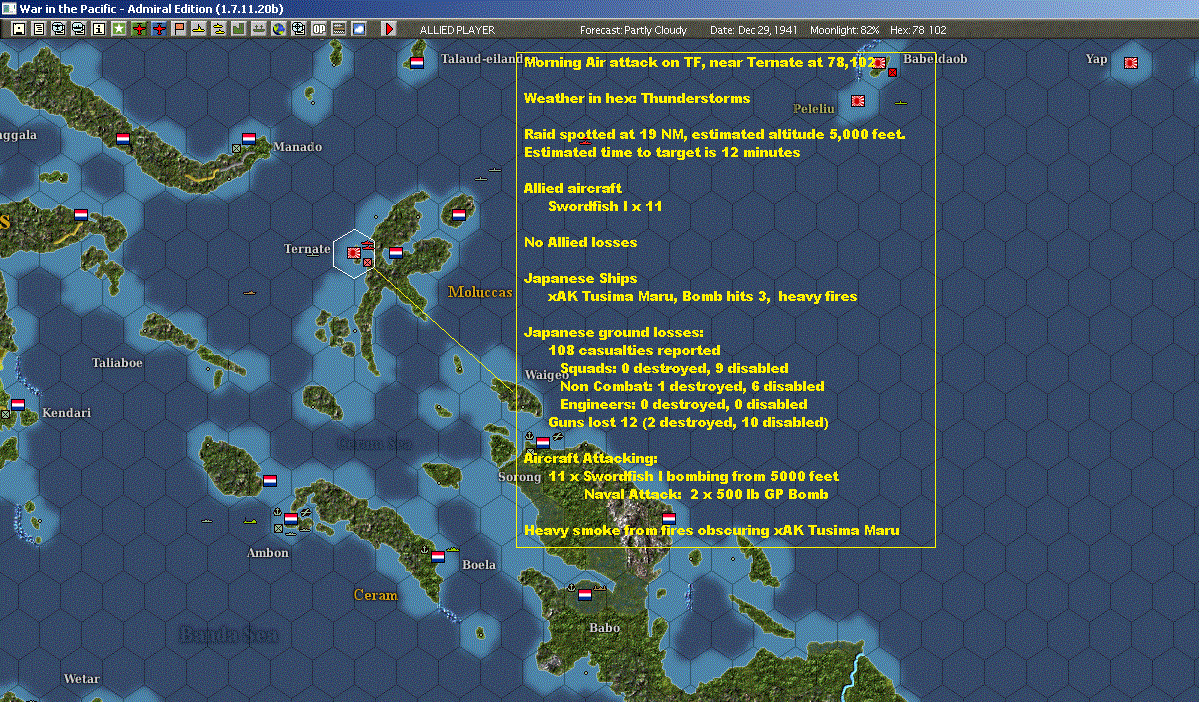The height and width of the screenshot is (702, 1199).
Task: Open the globe map icon
Action: point(278,29)
